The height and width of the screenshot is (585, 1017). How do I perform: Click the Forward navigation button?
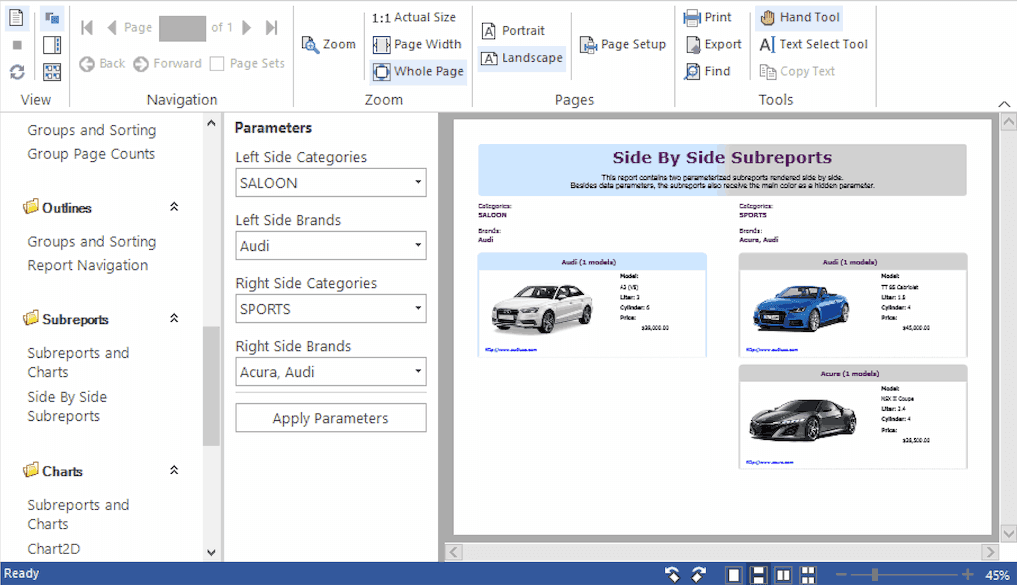(x=167, y=64)
